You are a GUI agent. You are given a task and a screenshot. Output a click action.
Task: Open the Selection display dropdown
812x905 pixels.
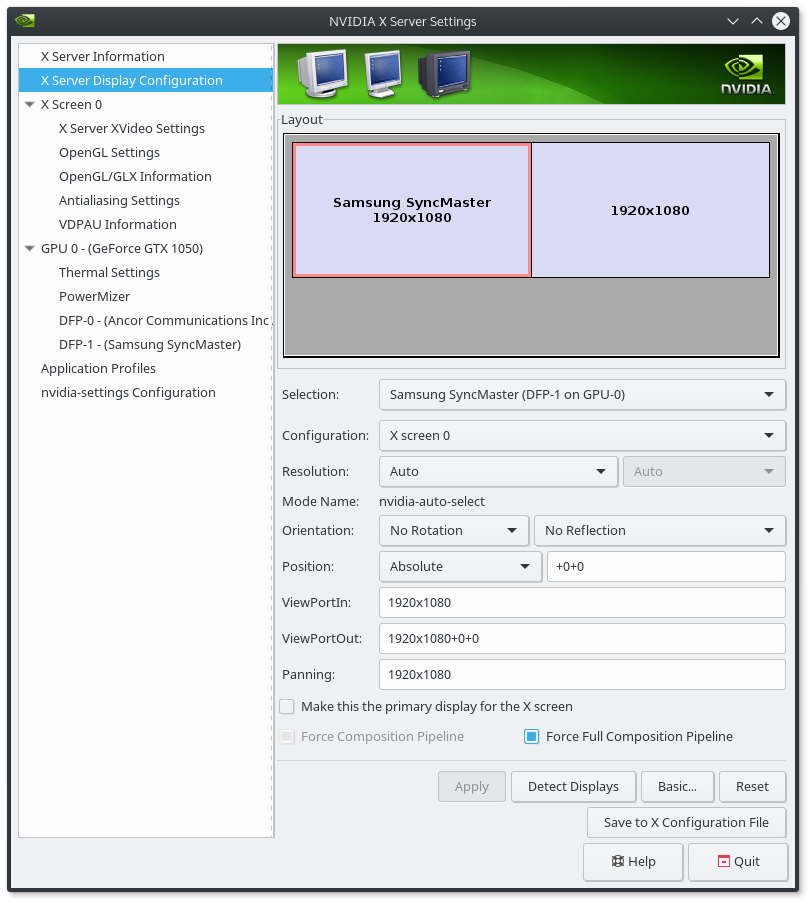582,395
